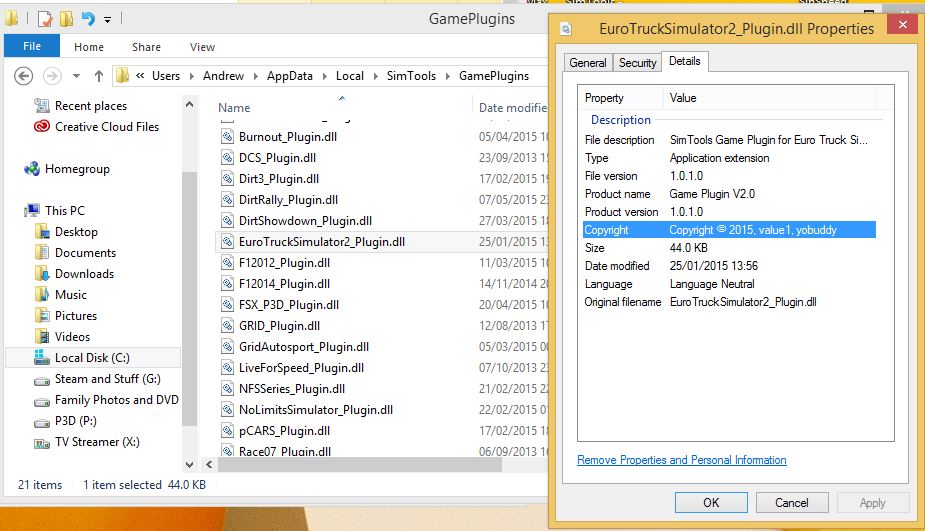Click the horizontal scrollbar of the file list
The width and height of the screenshot is (925, 531).
coord(360,464)
